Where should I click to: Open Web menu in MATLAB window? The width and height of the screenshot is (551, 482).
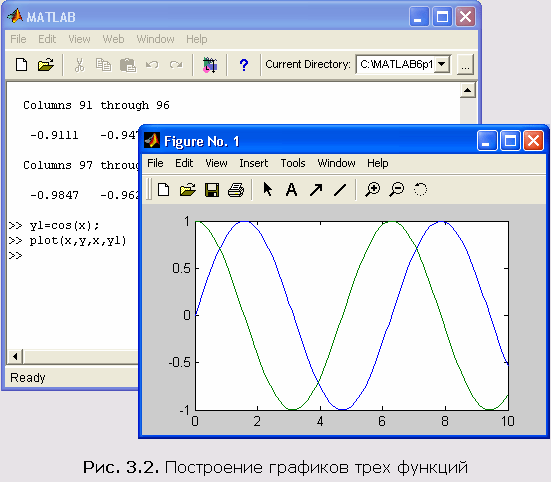click(x=113, y=39)
